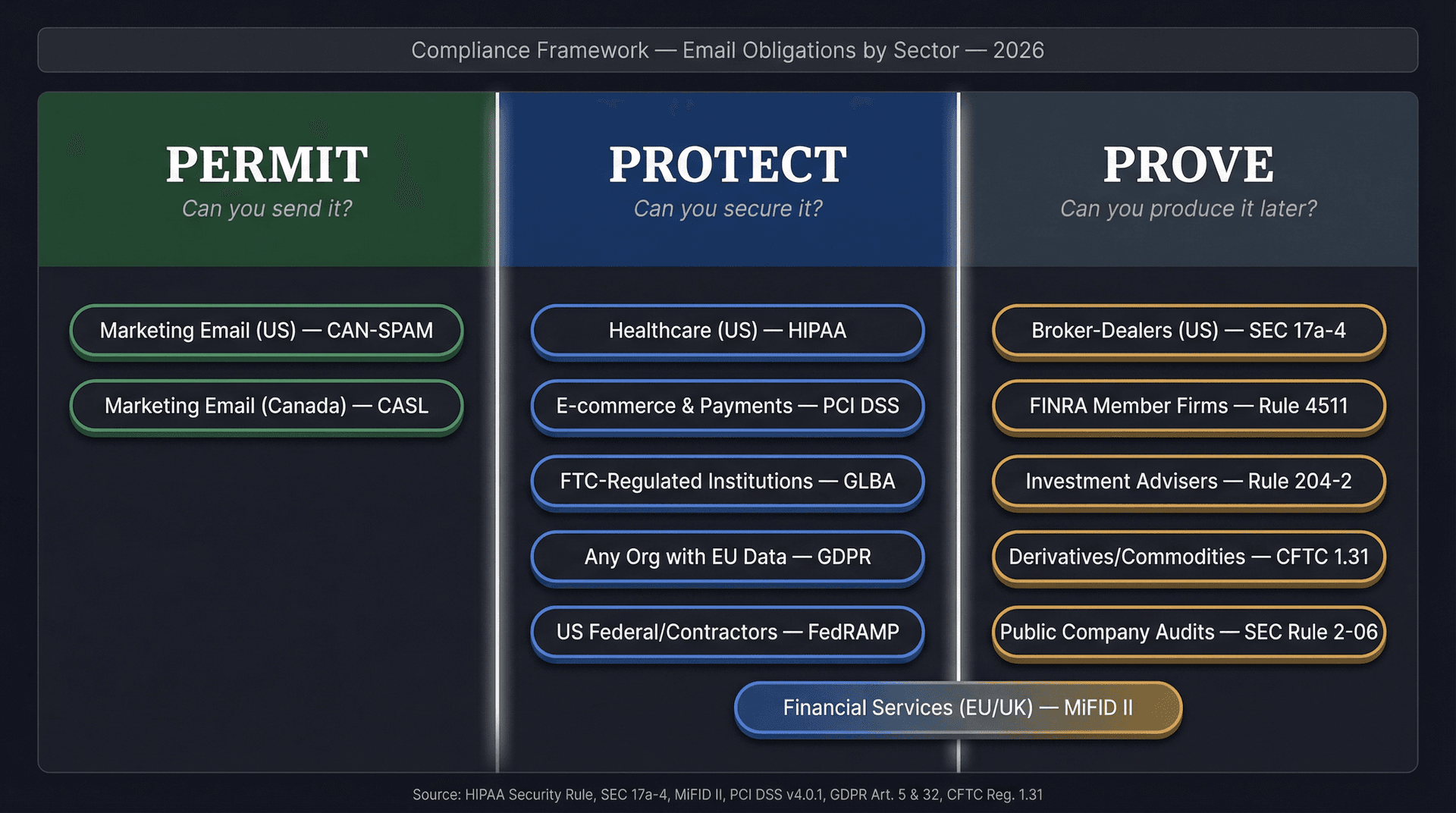The width and height of the screenshot is (1456, 813).
Task: Select Financial Services (EU/UK) — MiFID II
Action: point(958,708)
